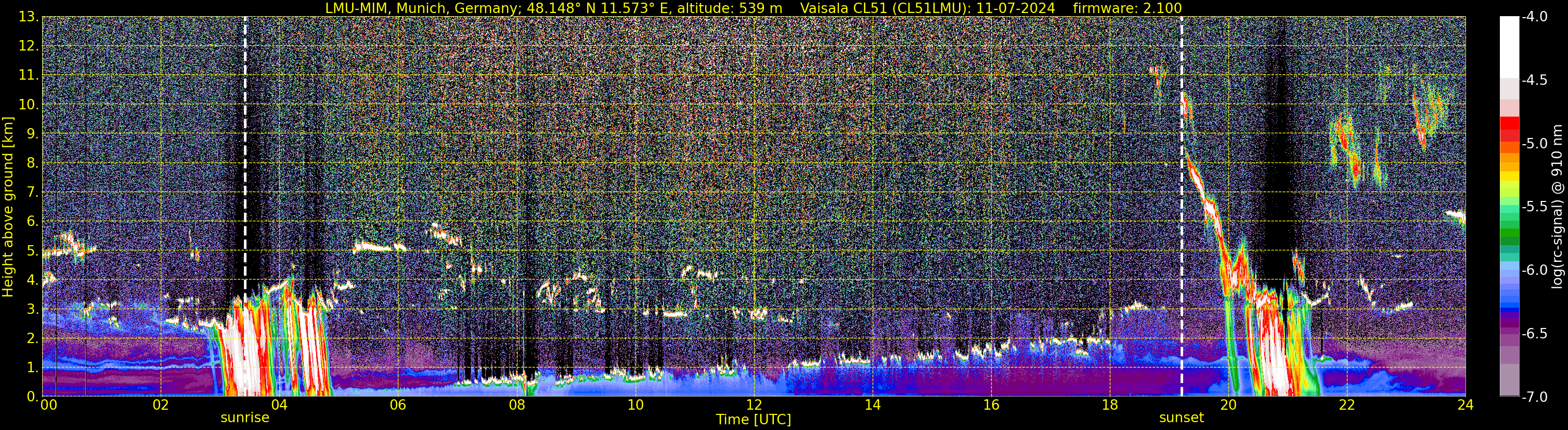Click the 7 km label on the height axis

click(33, 192)
